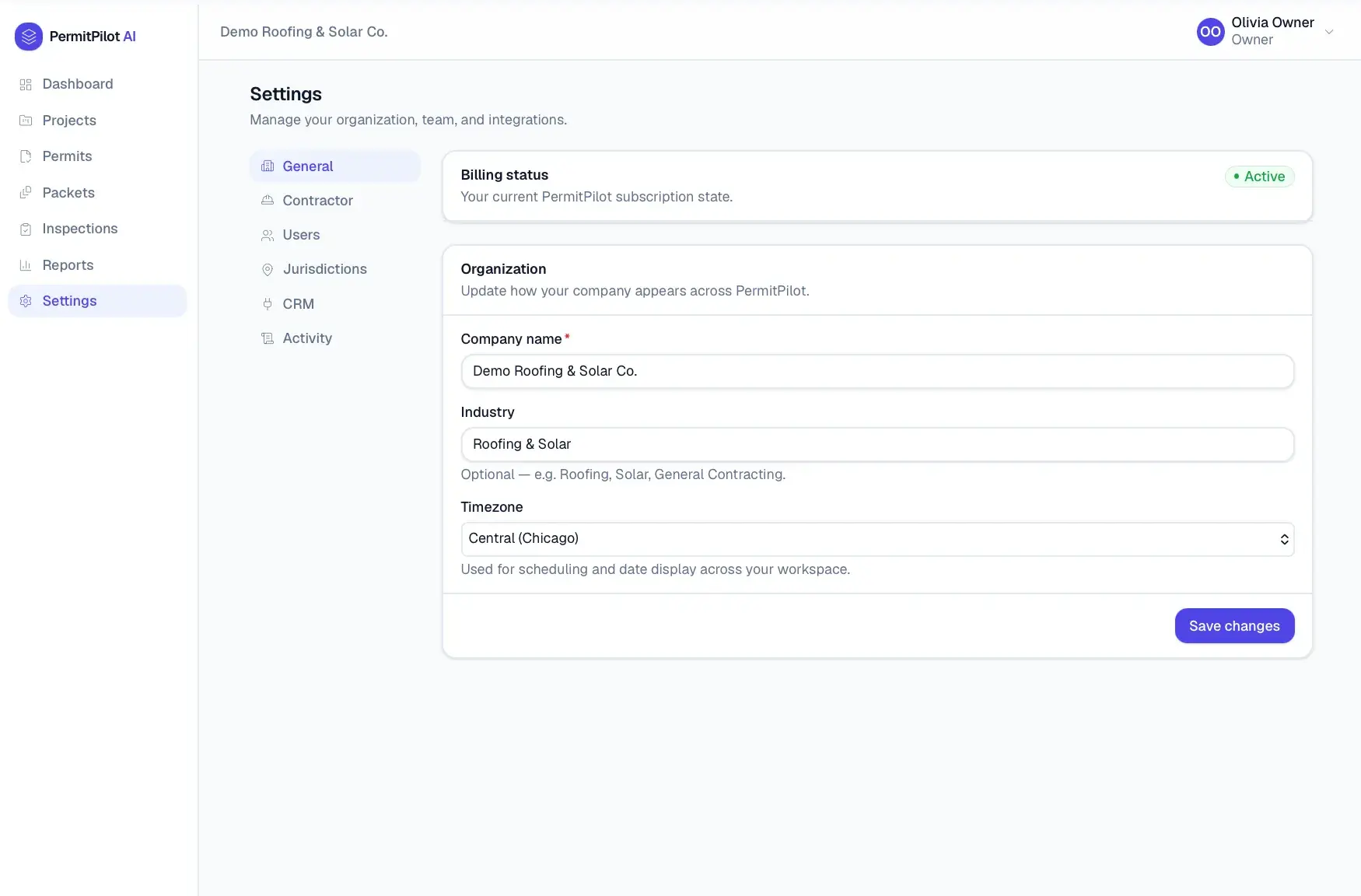
Task: Navigate to Packets
Action: (x=97, y=193)
